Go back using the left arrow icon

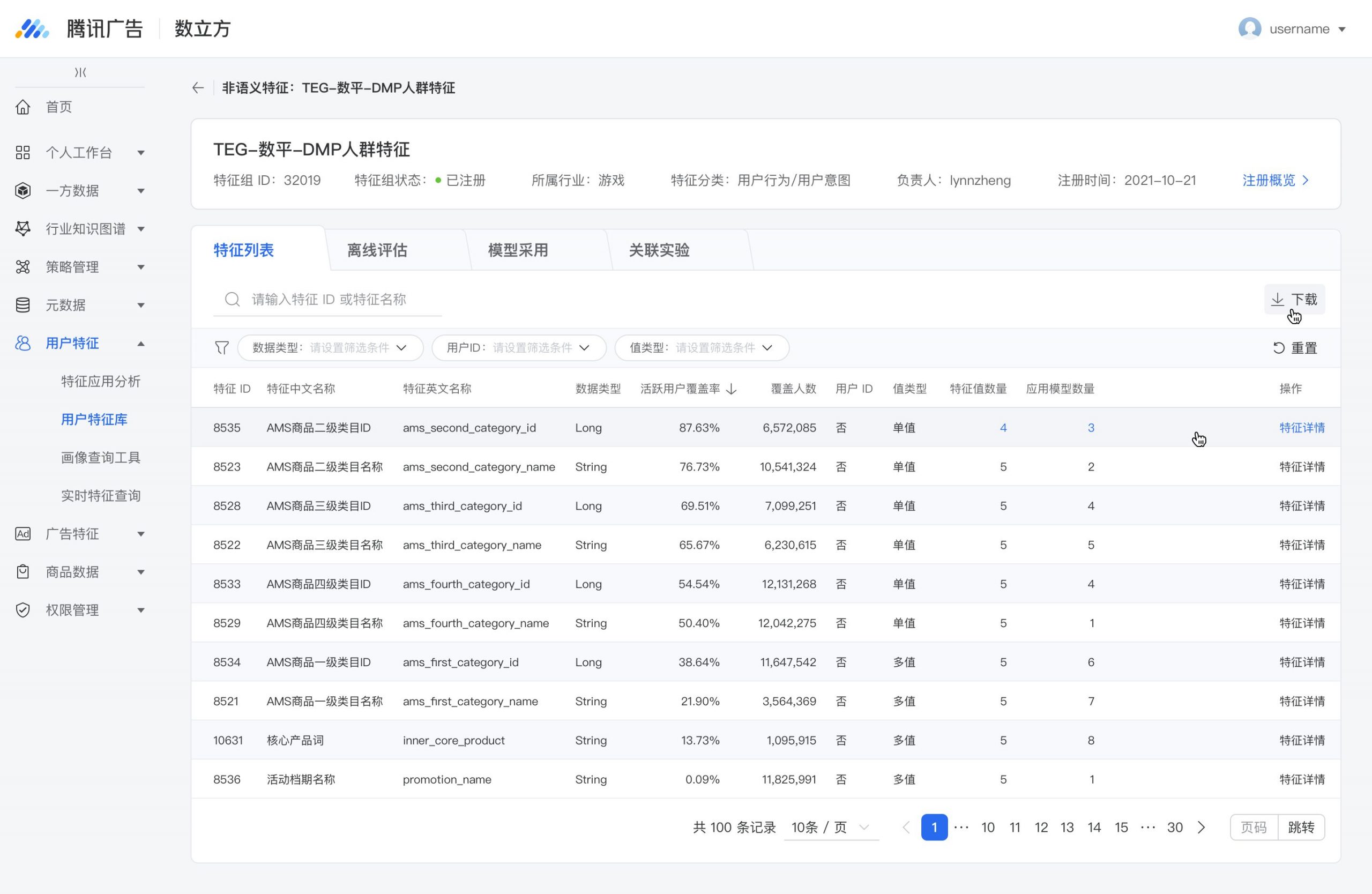[x=198, y=88]
